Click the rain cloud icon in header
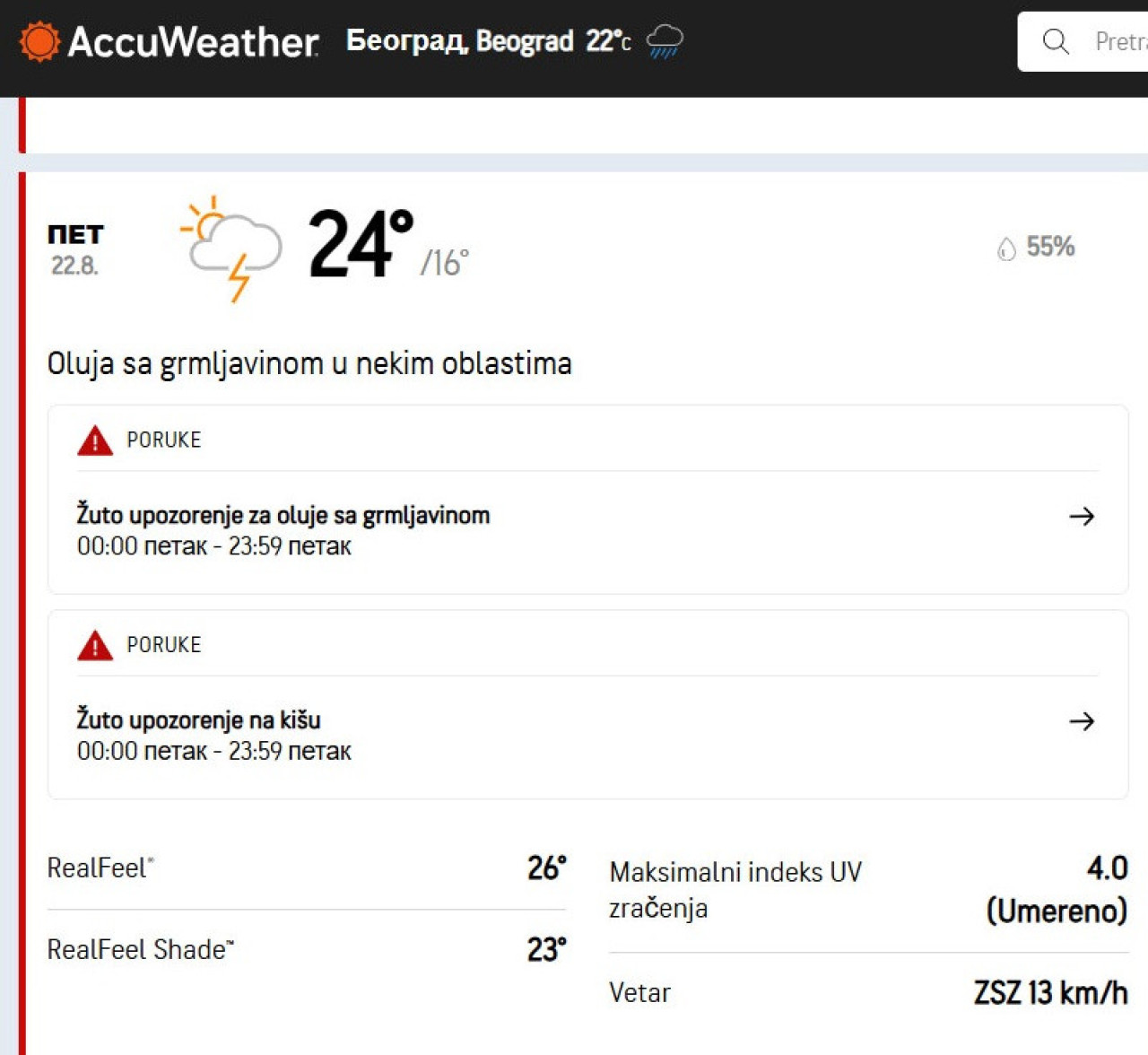Screen dimensions: 1148x1055 click(x=665, y=41)
